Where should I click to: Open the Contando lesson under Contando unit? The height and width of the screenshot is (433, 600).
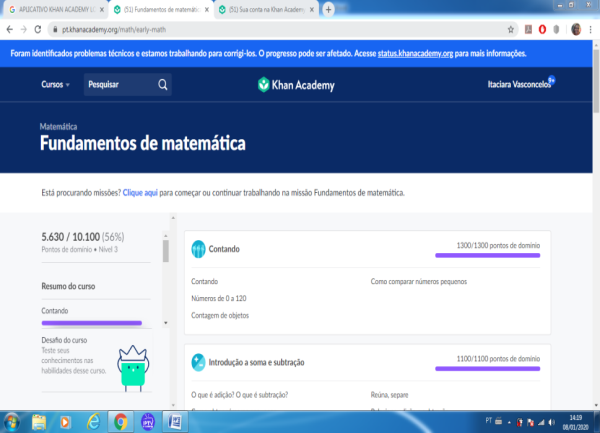tap(204, 282)
